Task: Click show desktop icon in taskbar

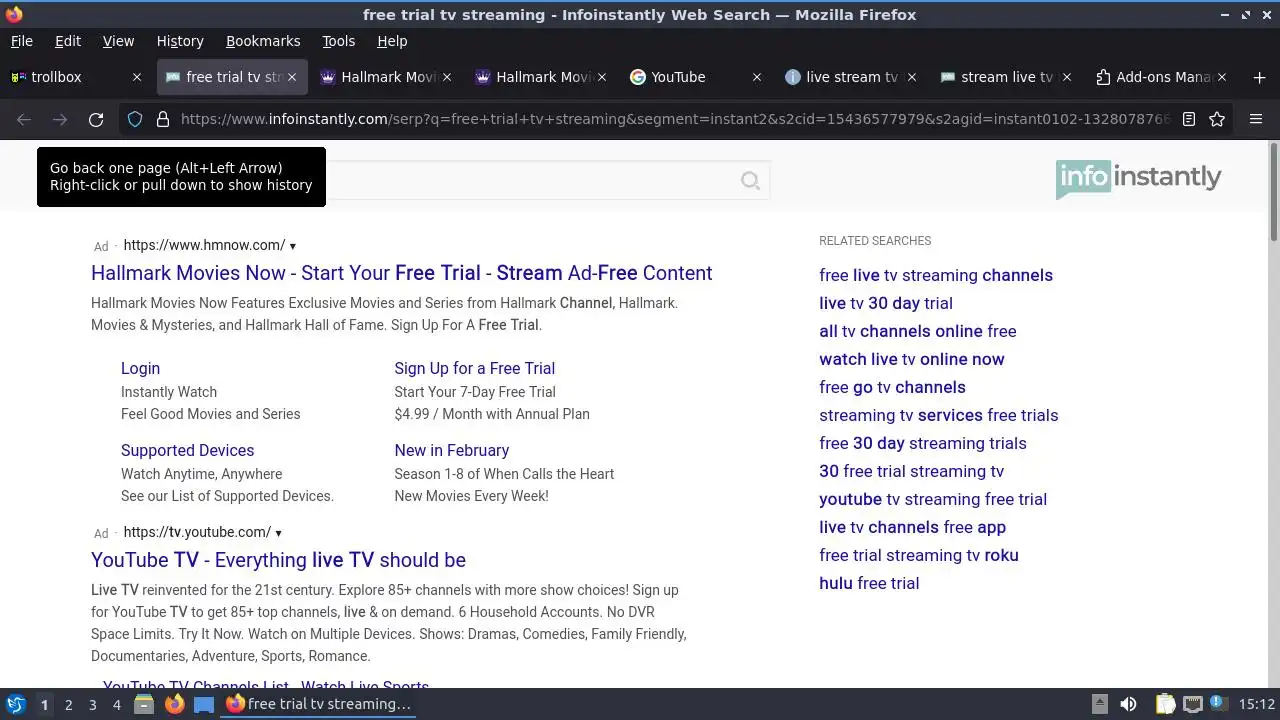Action: 204,704
